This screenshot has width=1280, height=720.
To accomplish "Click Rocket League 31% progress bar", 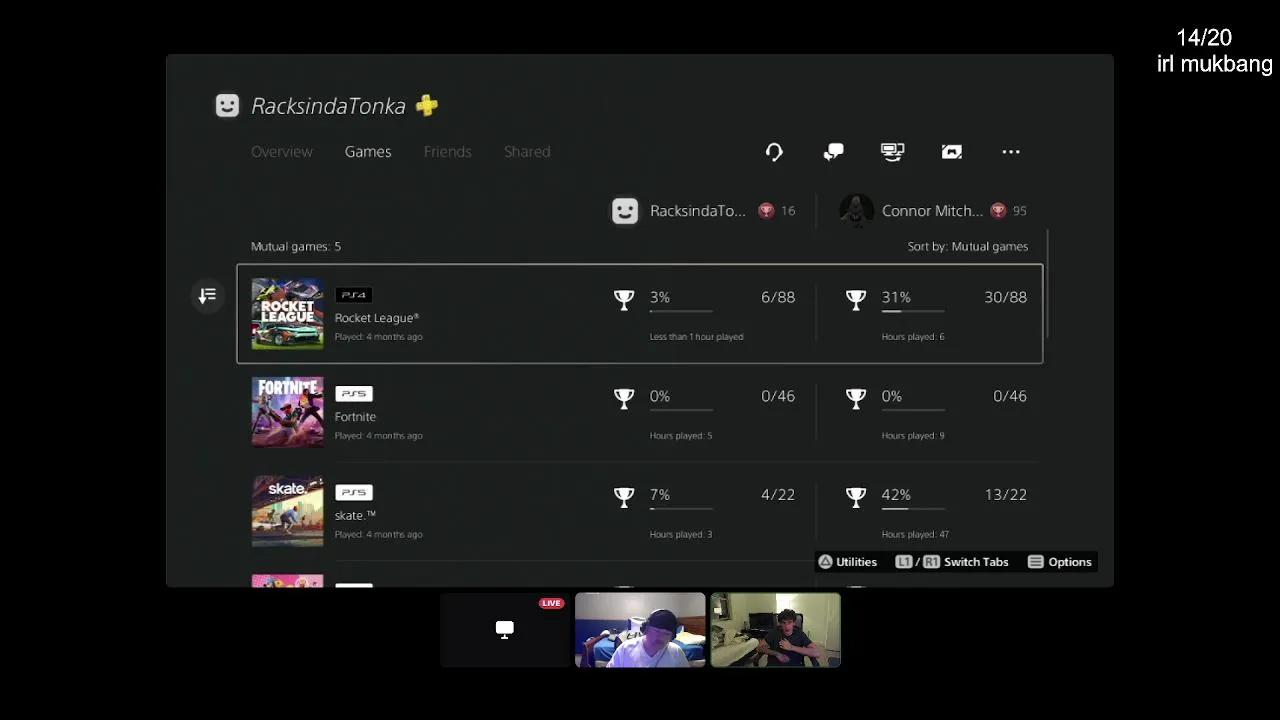I will 913,312.
